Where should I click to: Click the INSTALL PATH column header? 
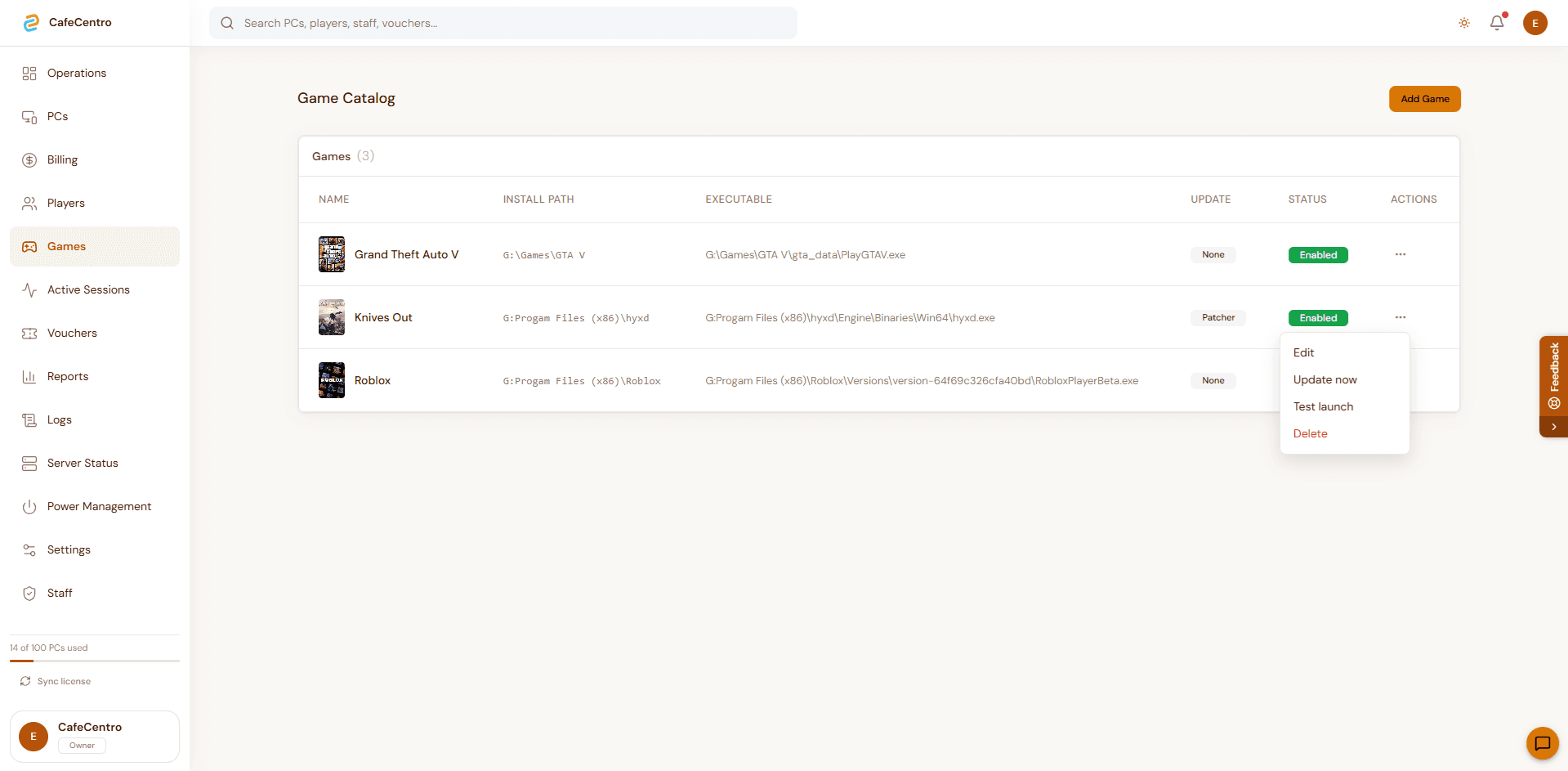click(538, 199)
